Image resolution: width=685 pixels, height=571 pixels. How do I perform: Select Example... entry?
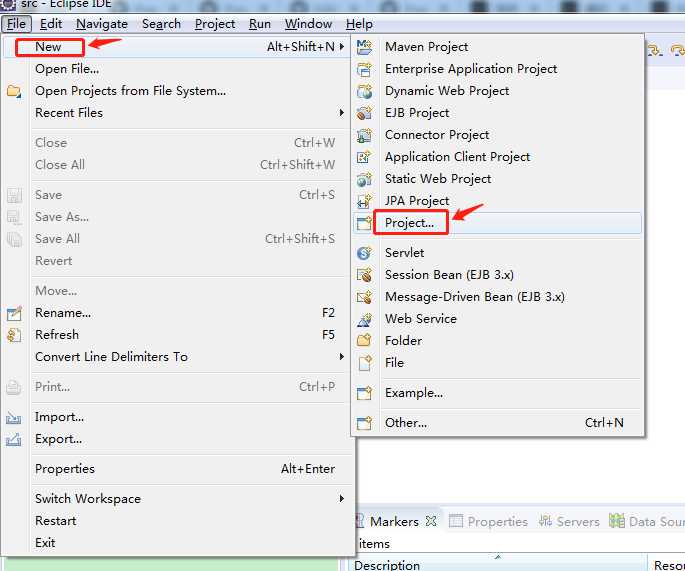point(497,393)
